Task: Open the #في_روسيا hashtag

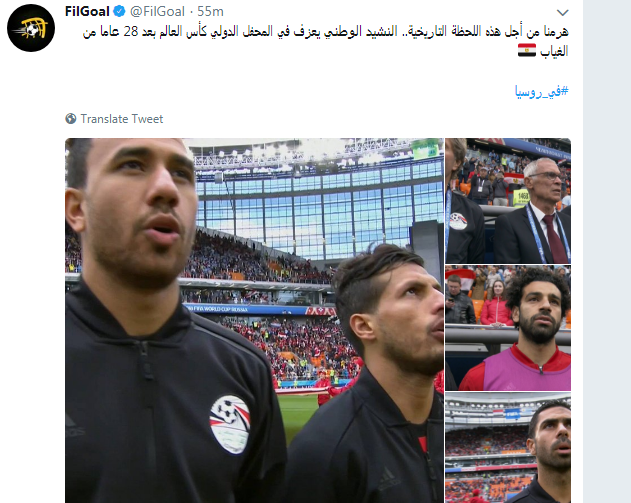Action: point(542,91)
